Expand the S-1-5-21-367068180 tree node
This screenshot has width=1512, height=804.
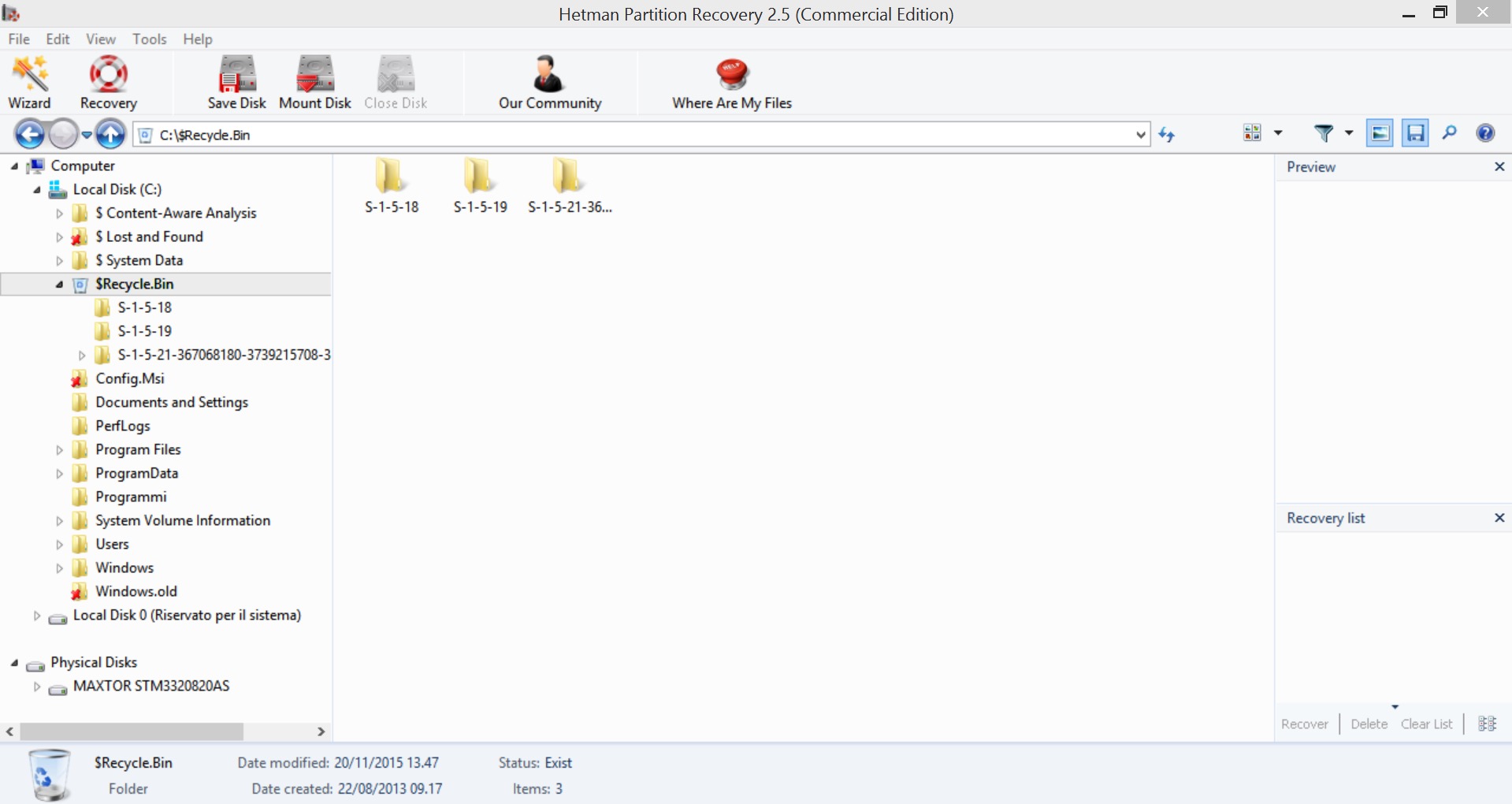pyautogui.click(x=81, y=355)
